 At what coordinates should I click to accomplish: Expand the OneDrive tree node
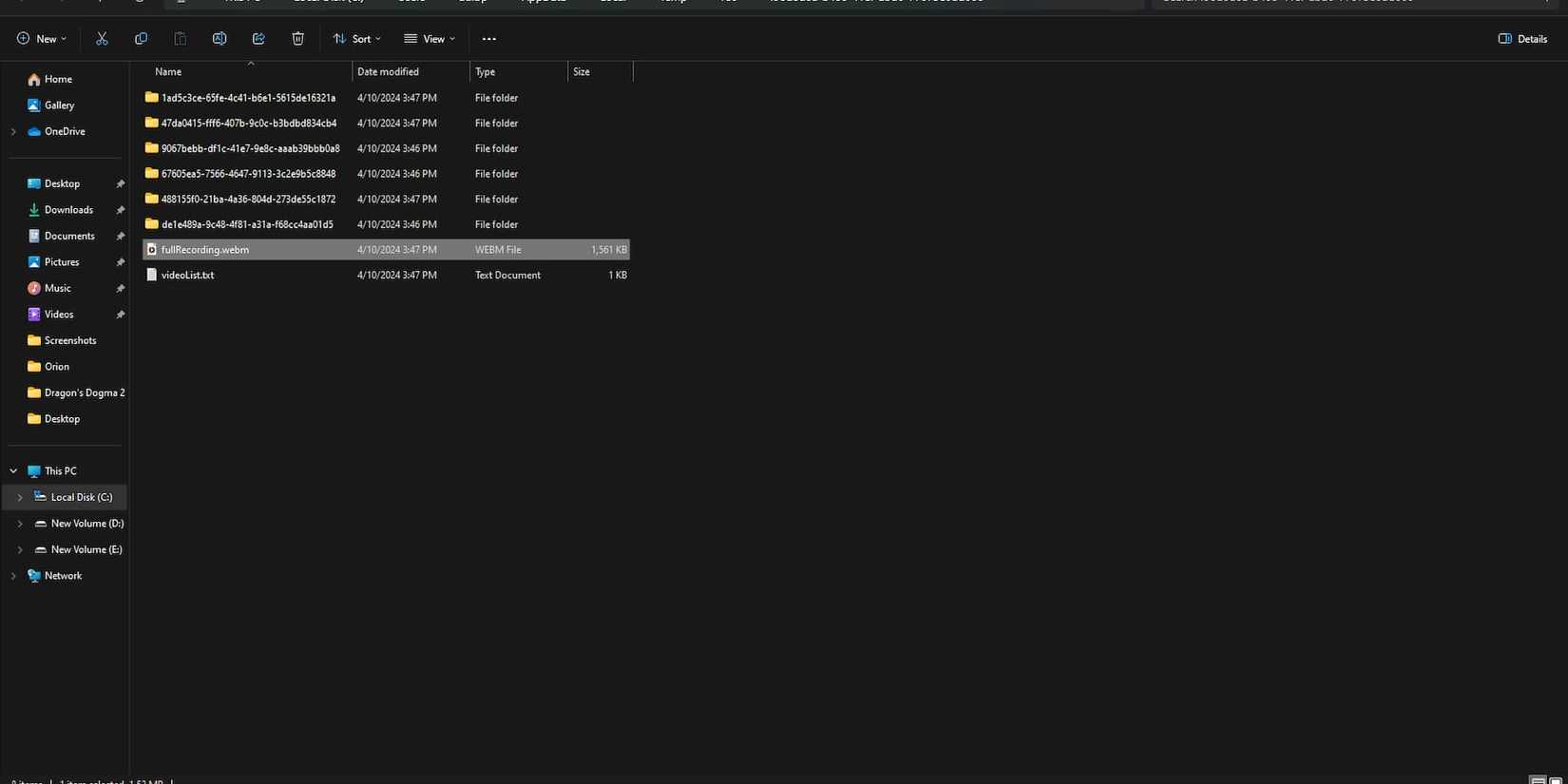point(13,132)
